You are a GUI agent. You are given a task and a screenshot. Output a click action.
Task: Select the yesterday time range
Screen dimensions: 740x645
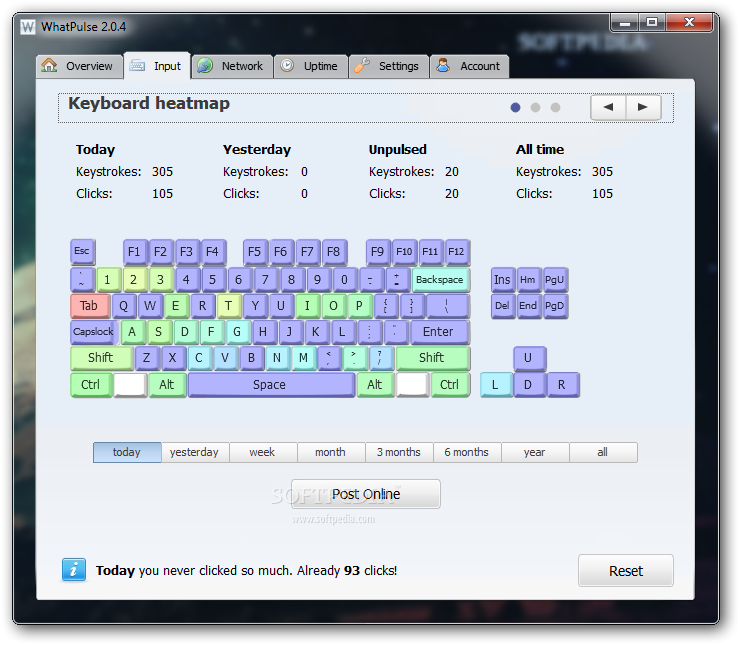[195, 452]
